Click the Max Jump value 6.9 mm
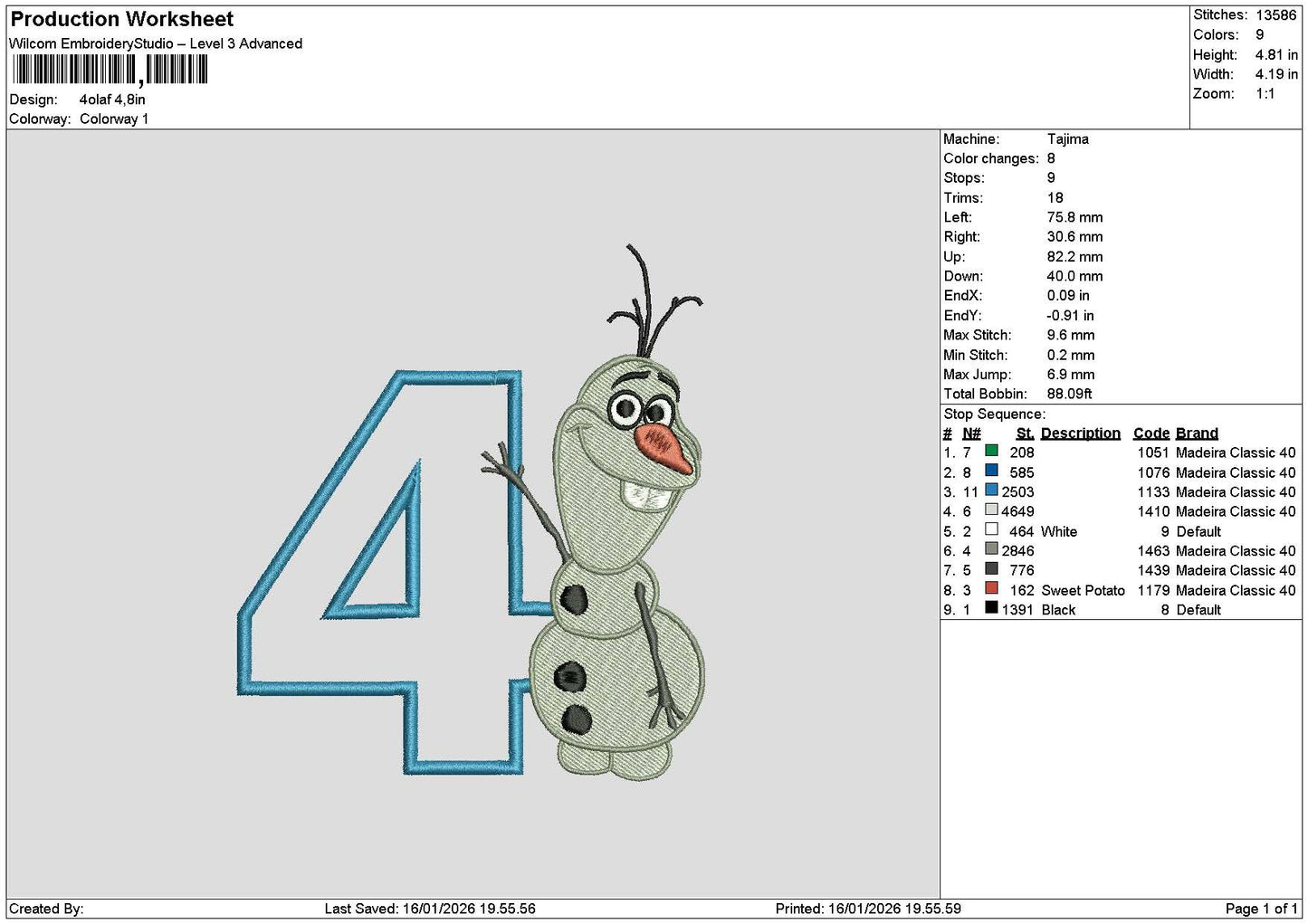Viewport: 1308px width, 924px height. [1071, 375]
